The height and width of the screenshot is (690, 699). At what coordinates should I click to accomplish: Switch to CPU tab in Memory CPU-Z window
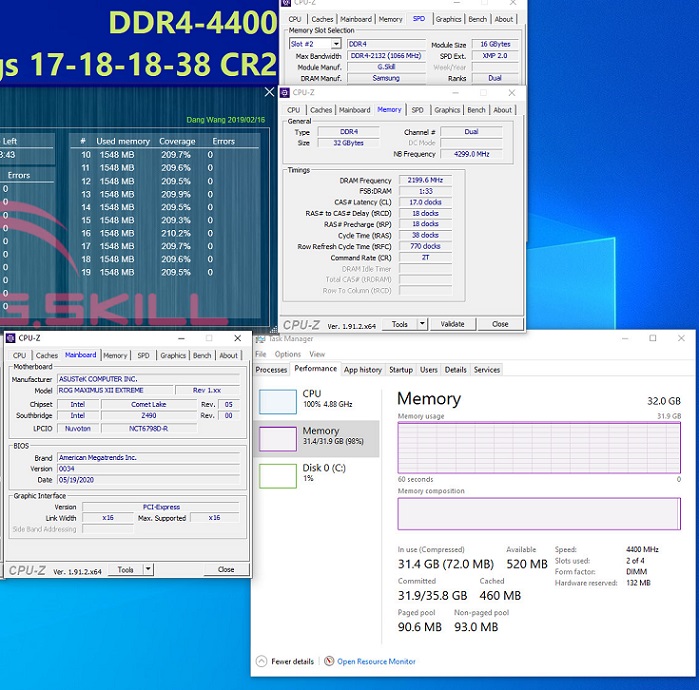tap(293, 110)
